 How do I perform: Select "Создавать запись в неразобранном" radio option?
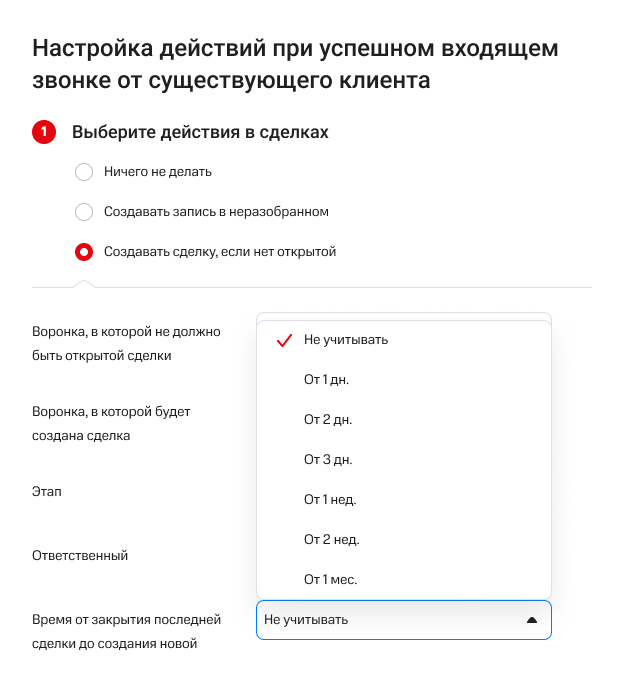pos(84,212)
